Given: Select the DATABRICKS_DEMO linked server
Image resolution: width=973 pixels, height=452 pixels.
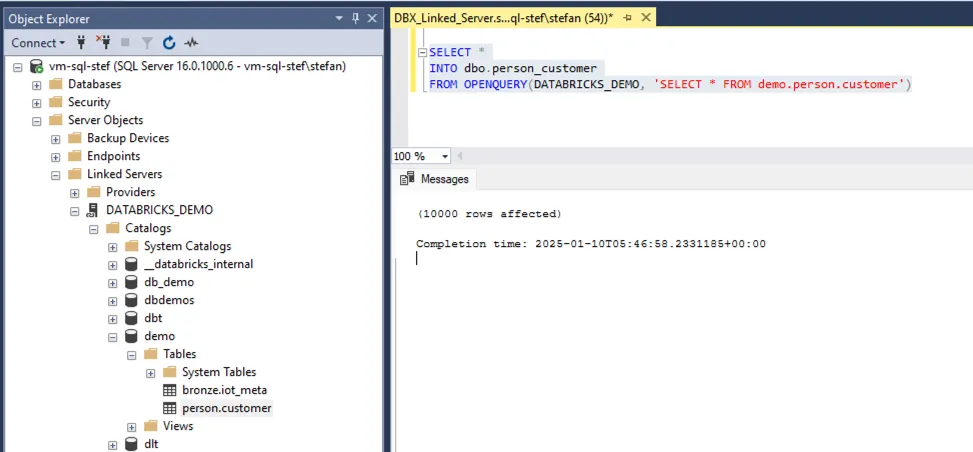Looking at the screenshot, I should pos(159,210).
